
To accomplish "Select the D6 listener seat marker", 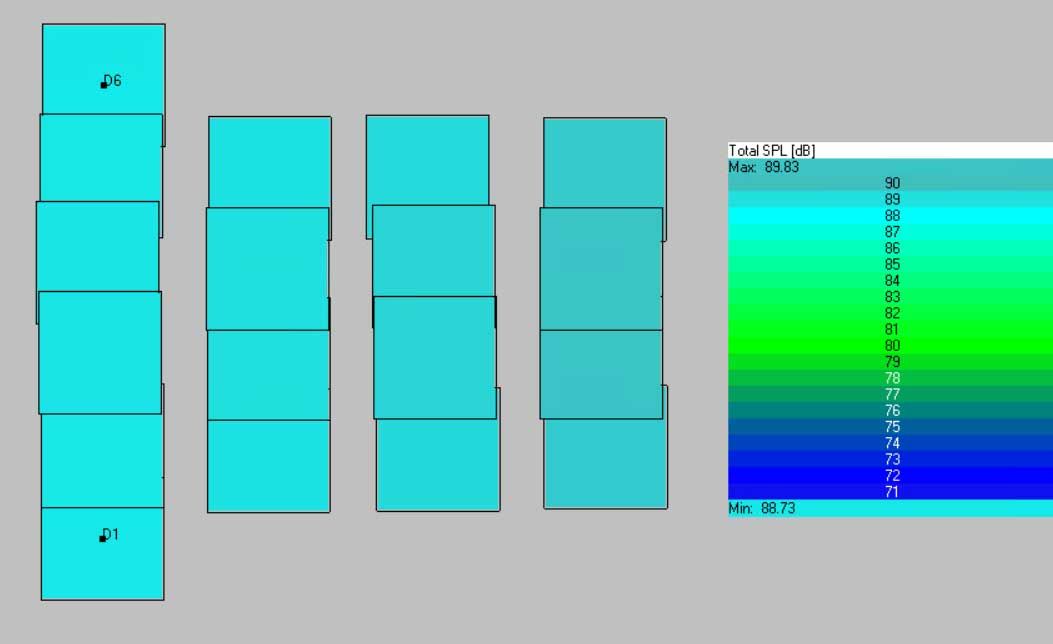I will click(x=104, y=85).
